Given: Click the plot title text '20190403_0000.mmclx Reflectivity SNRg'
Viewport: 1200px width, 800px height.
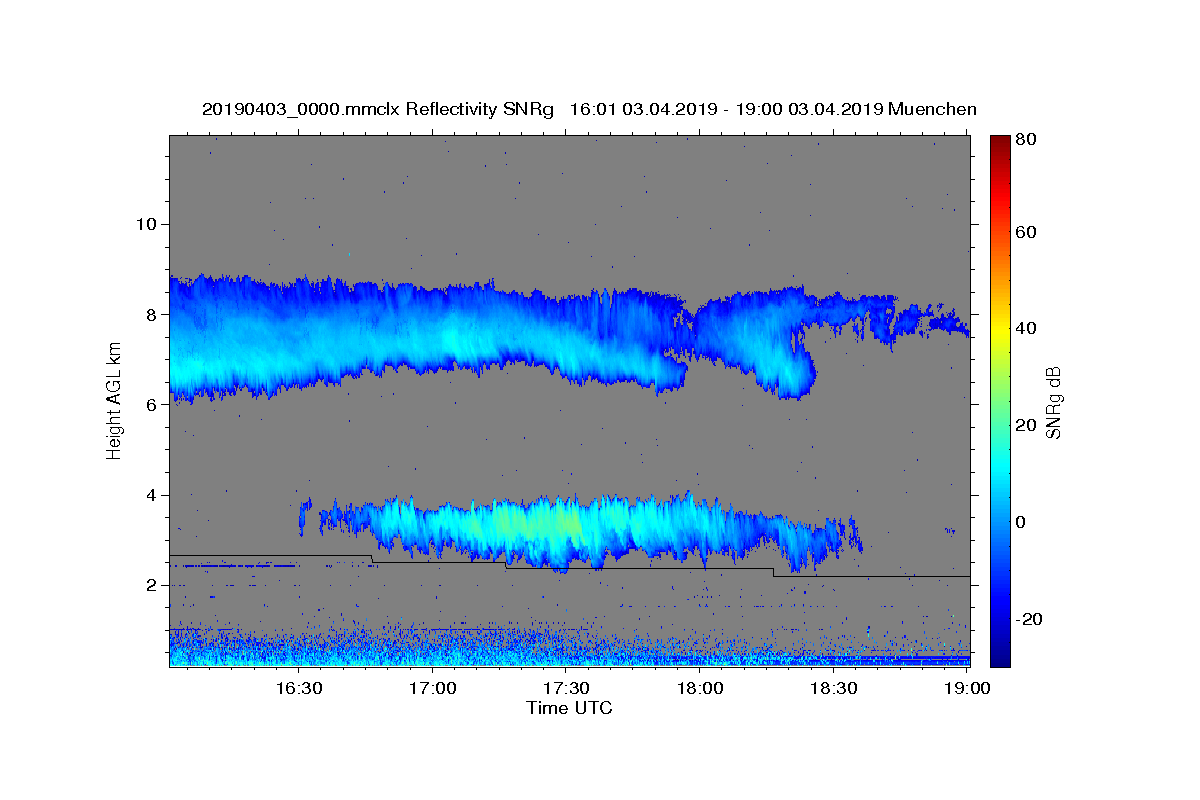Looking at the screenshot, I should pyautogui.click(x=378, y=110).
